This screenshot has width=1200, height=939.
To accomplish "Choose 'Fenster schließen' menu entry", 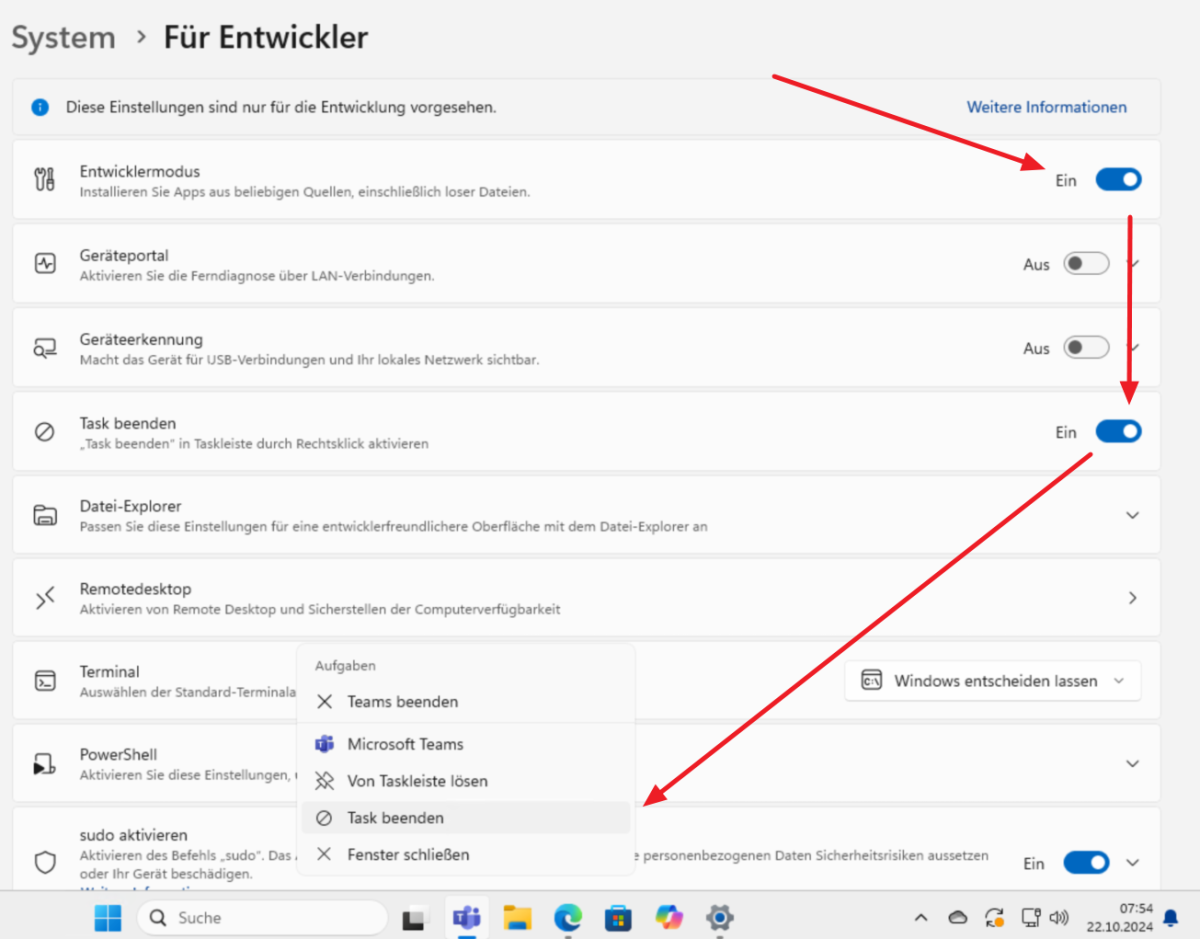I will pos(466,855).
